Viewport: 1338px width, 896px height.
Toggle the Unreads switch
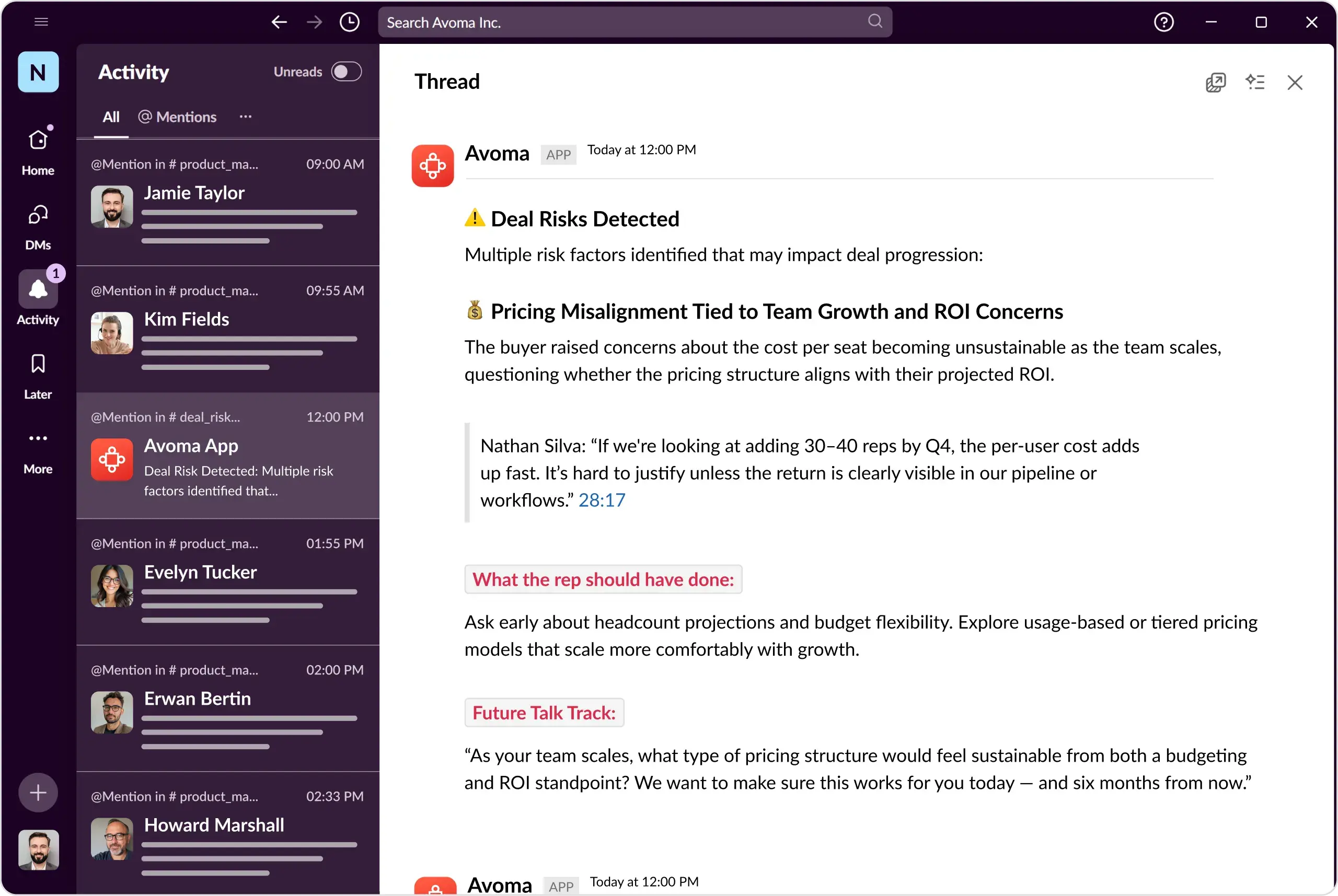347,72
